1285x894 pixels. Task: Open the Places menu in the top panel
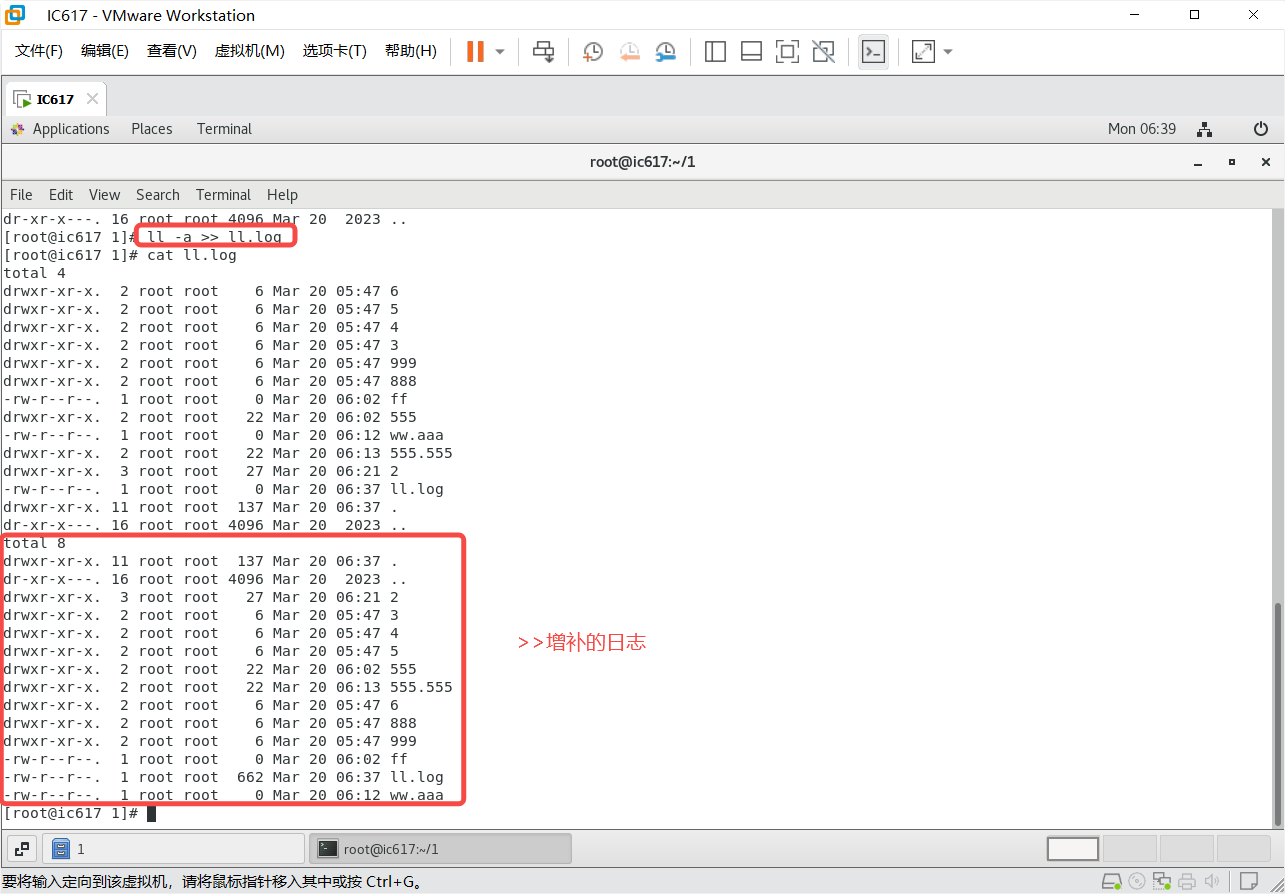[x=152, y=129]
